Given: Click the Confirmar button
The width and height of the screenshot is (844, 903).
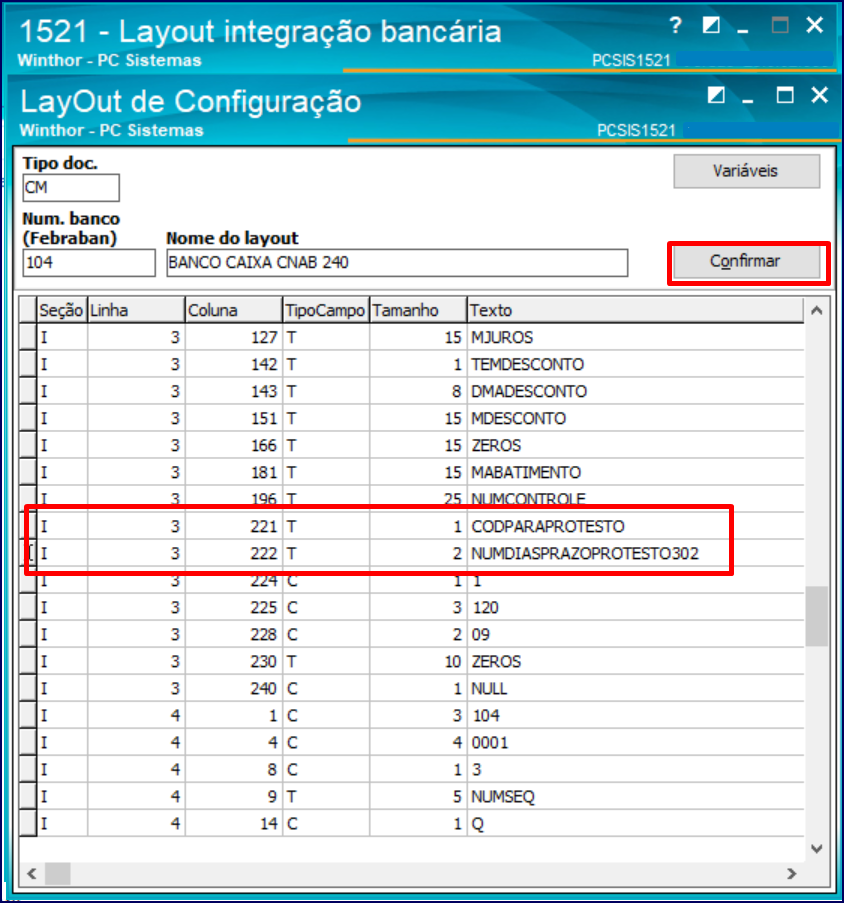Looking at the screenshot, I should click(x=747, y=261).
